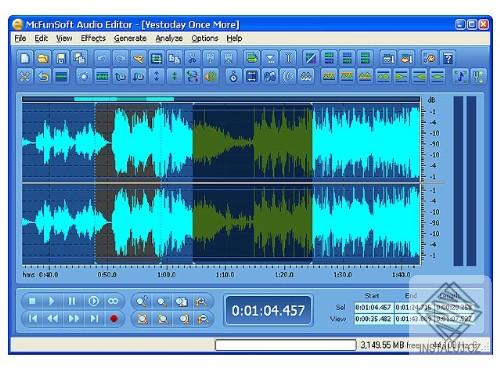Click the crossed tools icon in second toolbar

pos(25,76)
